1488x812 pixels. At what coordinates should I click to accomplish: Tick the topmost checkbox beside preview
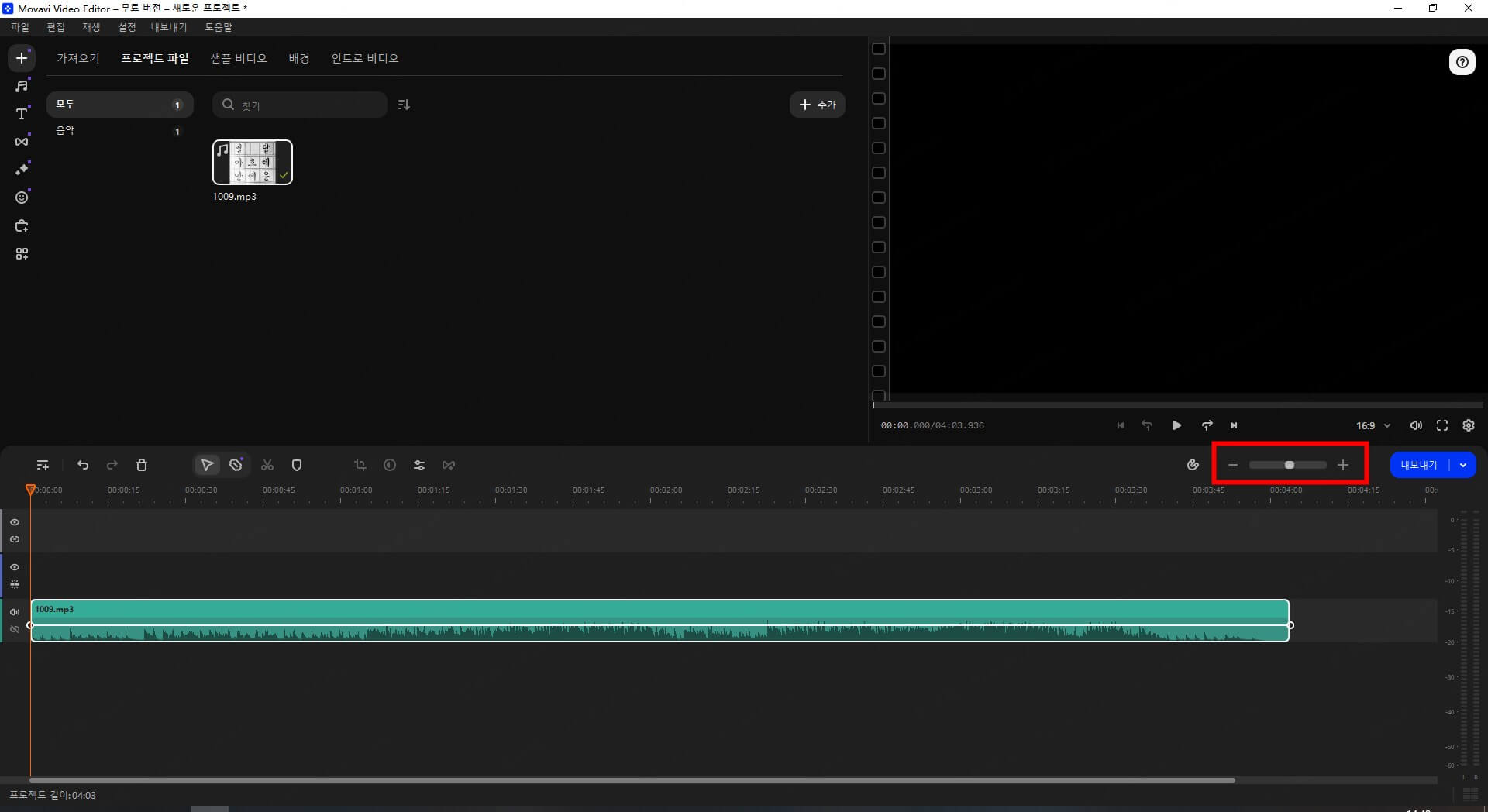(879, 49)
